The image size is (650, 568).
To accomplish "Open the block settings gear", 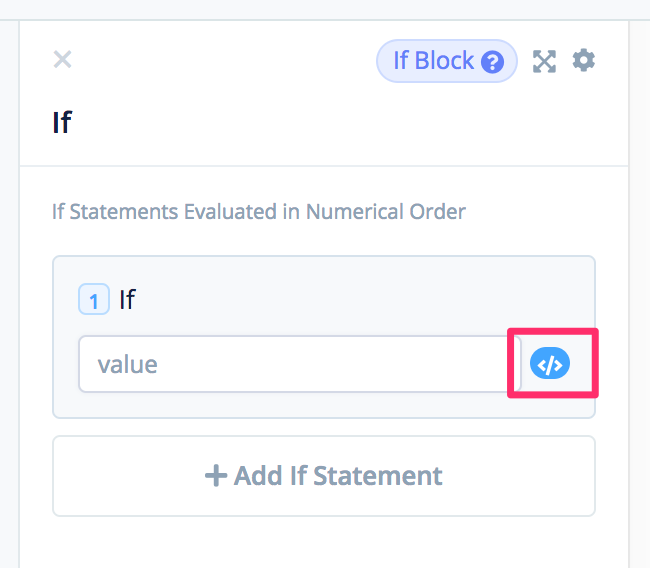I will (583, 61).
